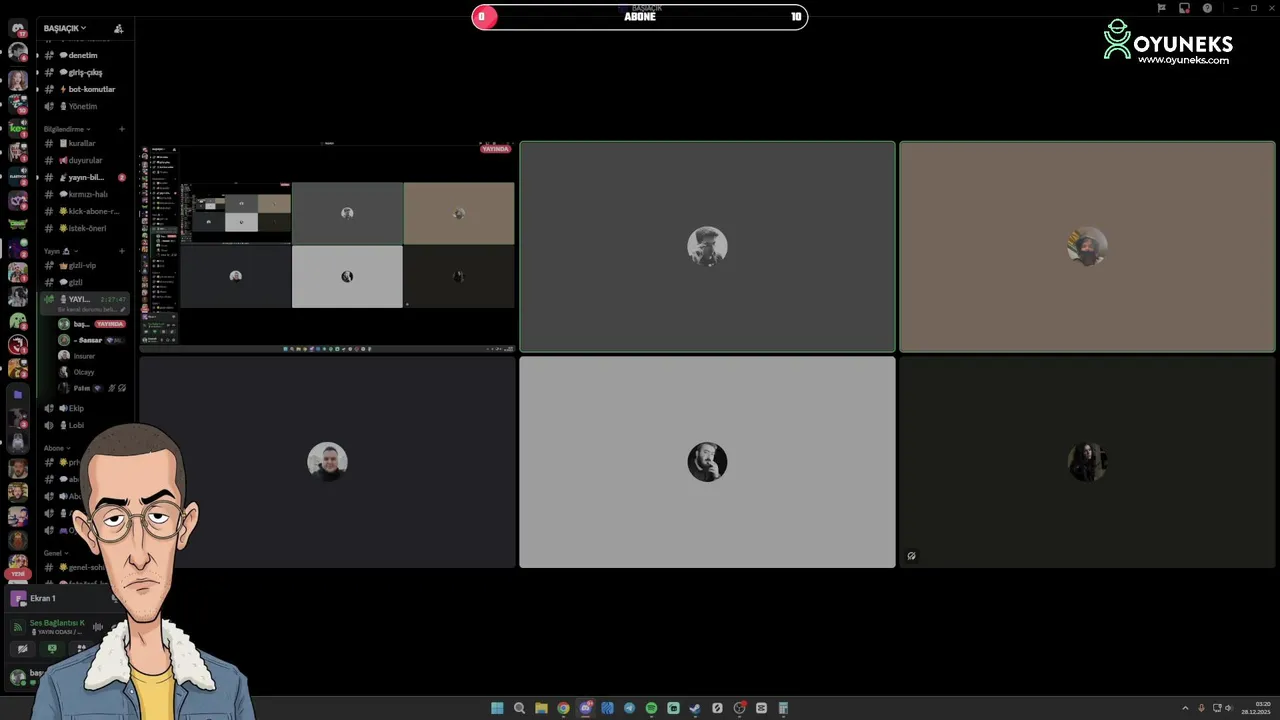Show hidden system tray icons

(1185, 708)
